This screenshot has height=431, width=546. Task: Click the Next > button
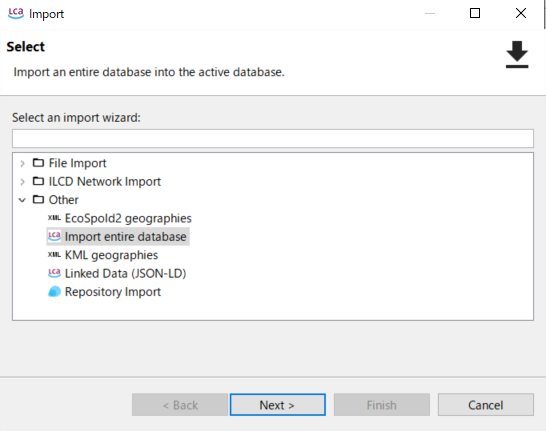pyautogui.click(x=278, y=405)
